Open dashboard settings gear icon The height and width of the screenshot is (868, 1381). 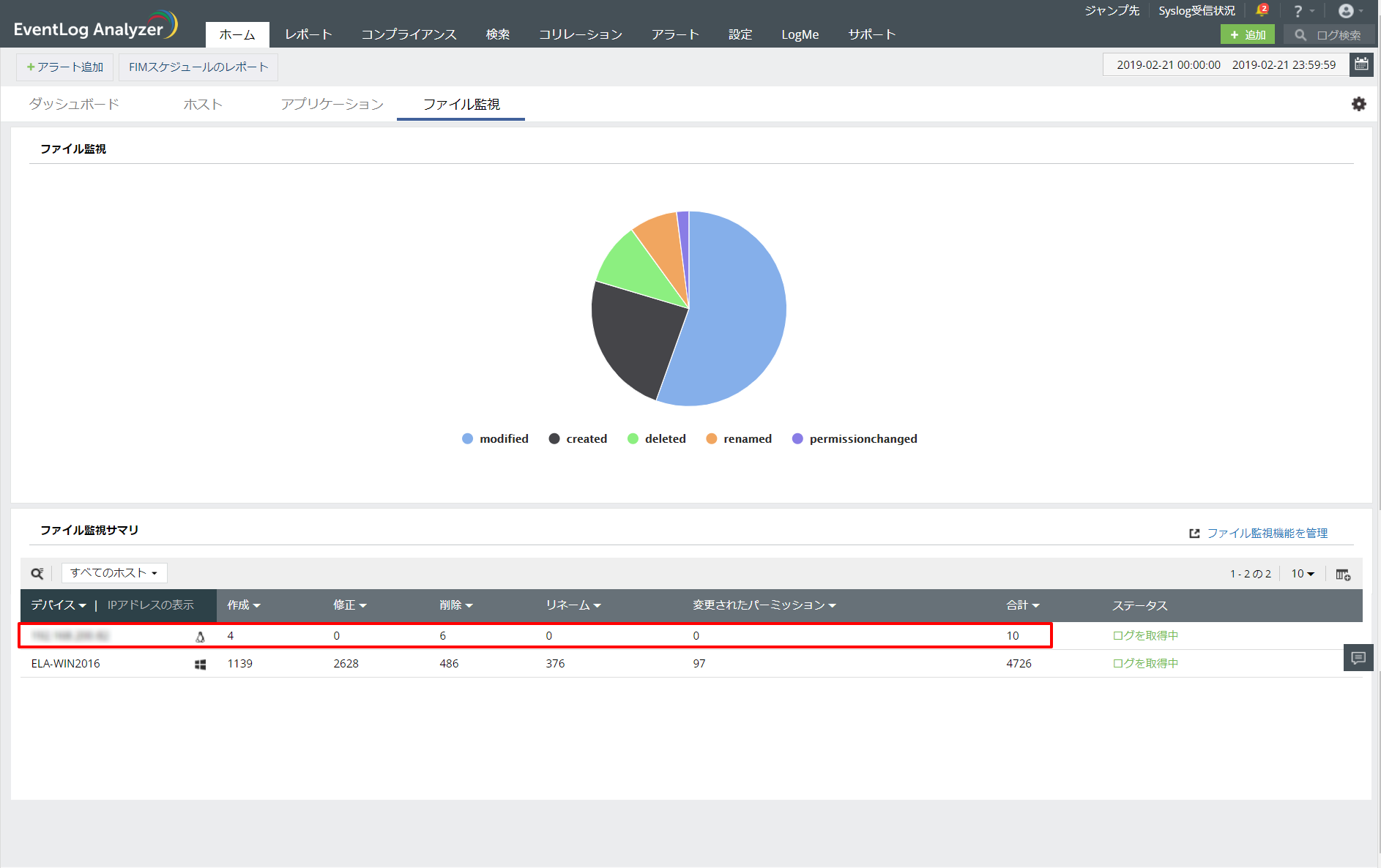point(1359,104)
